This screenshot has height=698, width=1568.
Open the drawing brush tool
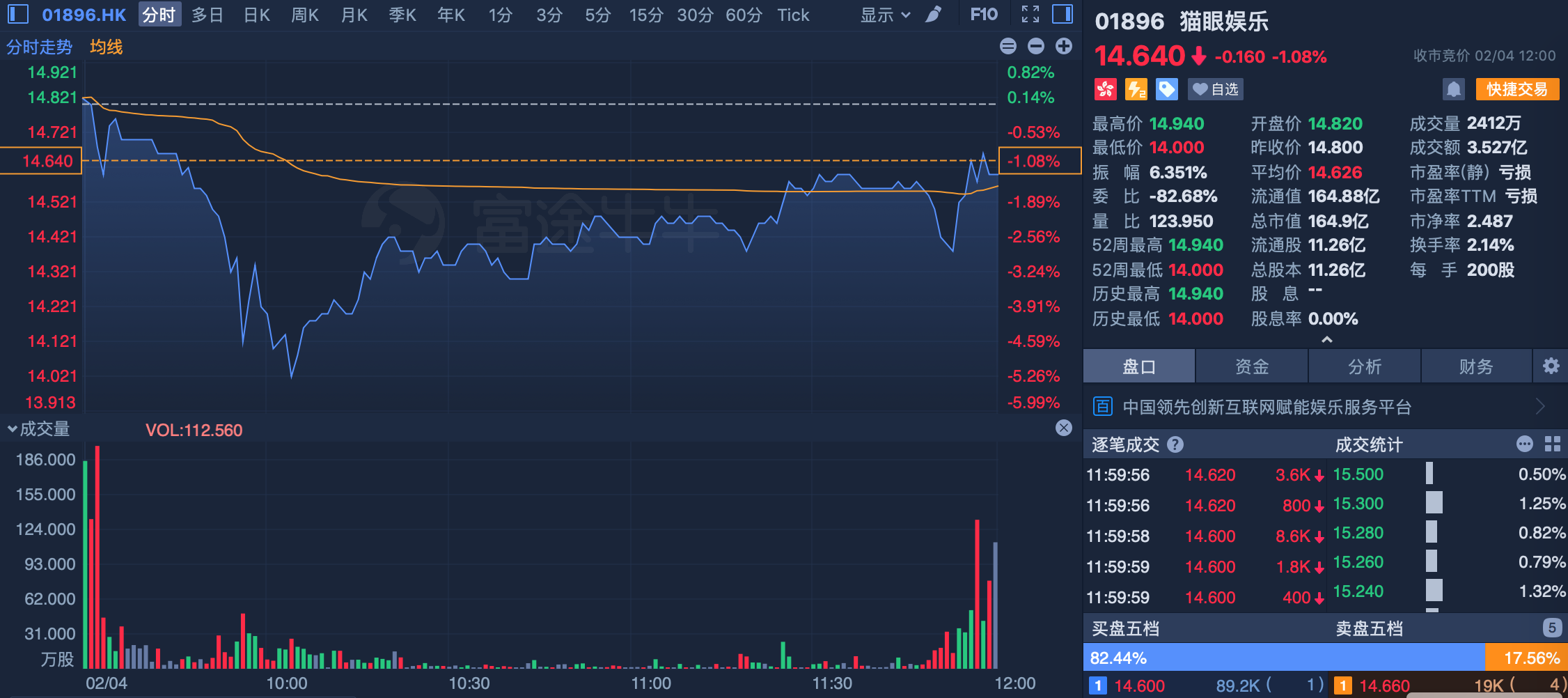(933, 15)
